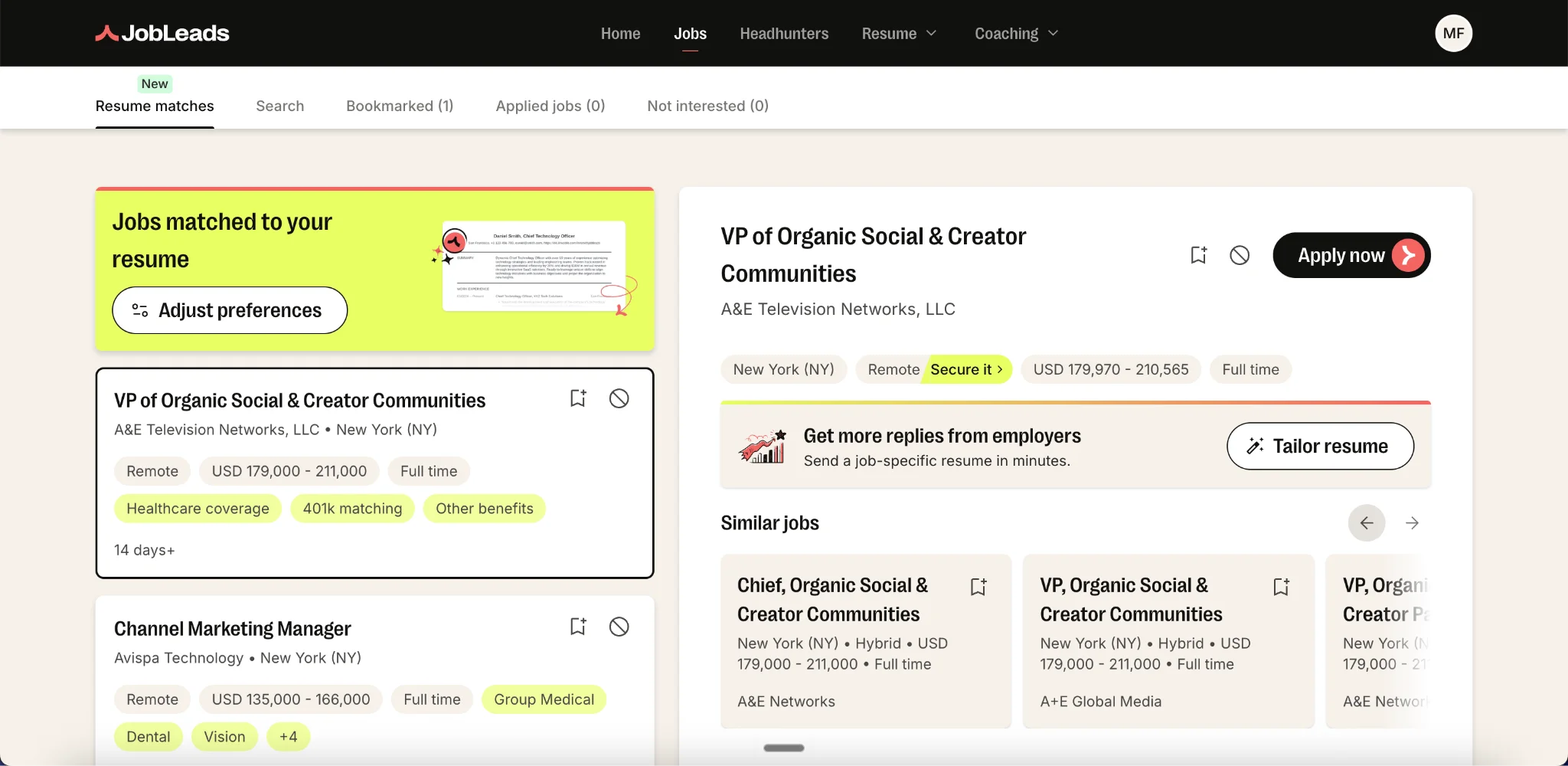Click the +4 benefits tag
Viewport: 1568px width, 766px height.
click(288, 737)
